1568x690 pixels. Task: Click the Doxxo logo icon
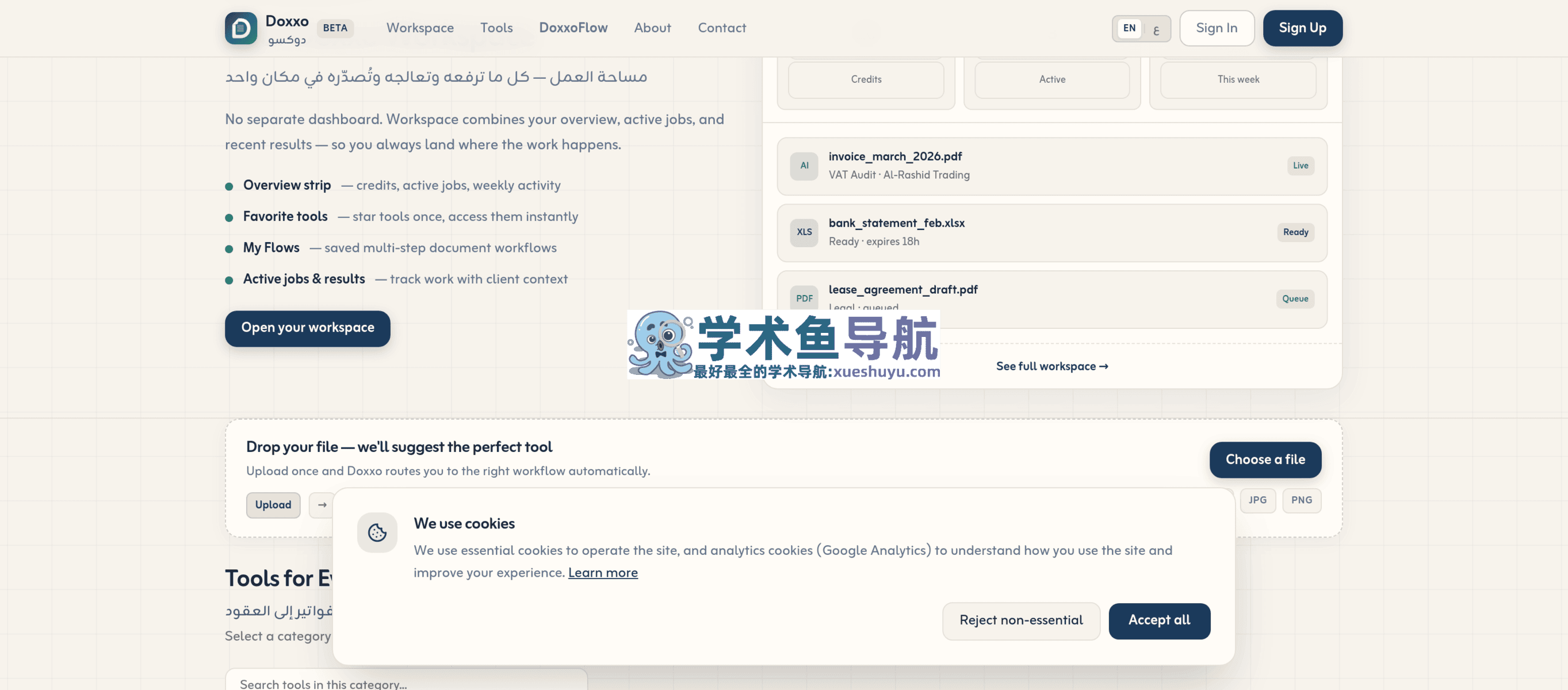(241, 28)
